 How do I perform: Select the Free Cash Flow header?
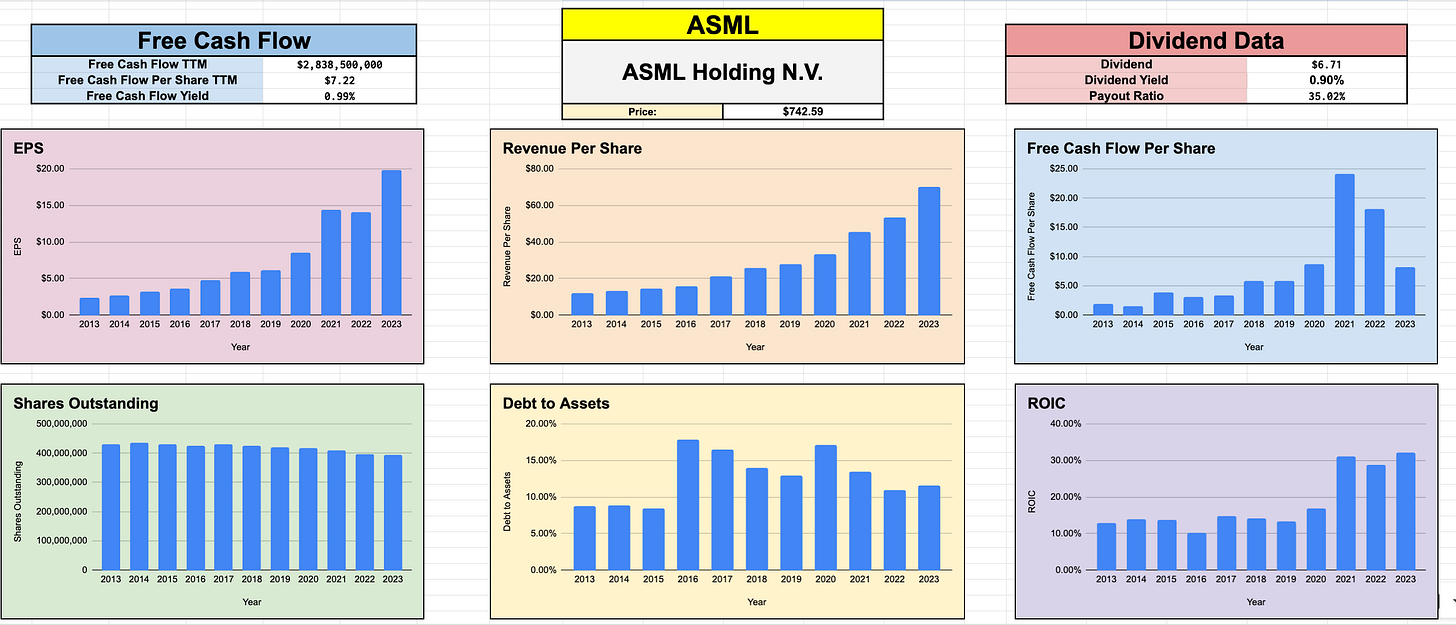tap(224, 41)
